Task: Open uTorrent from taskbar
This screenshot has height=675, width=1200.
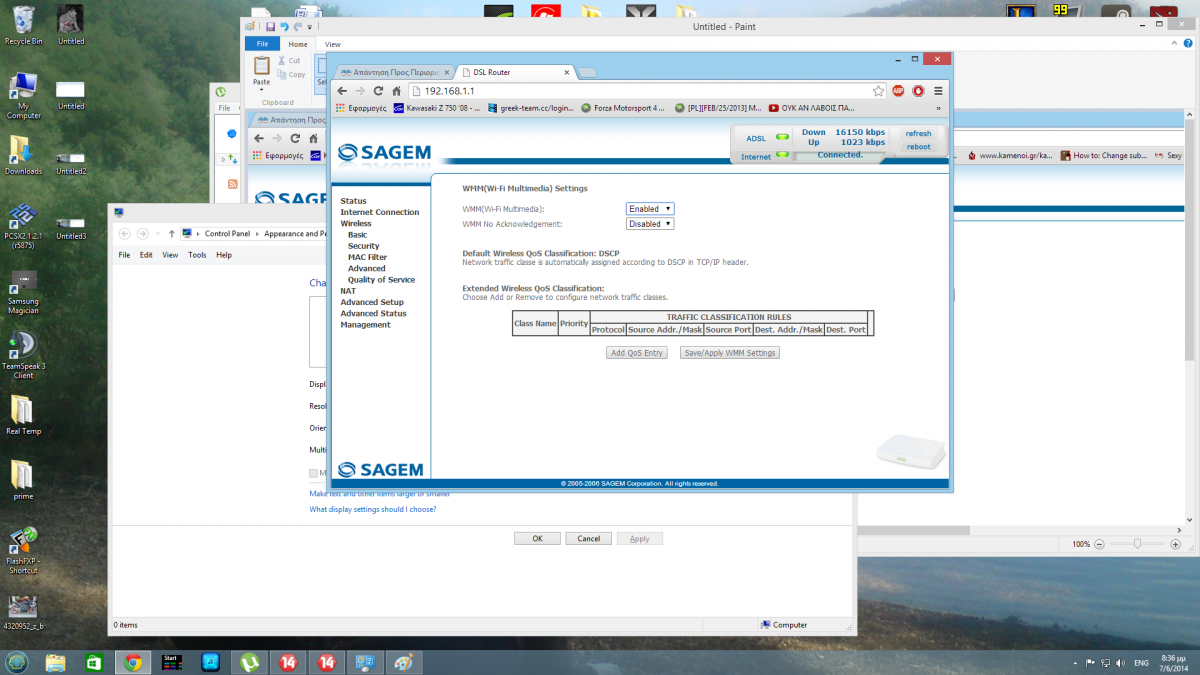Action: point(248,662)
